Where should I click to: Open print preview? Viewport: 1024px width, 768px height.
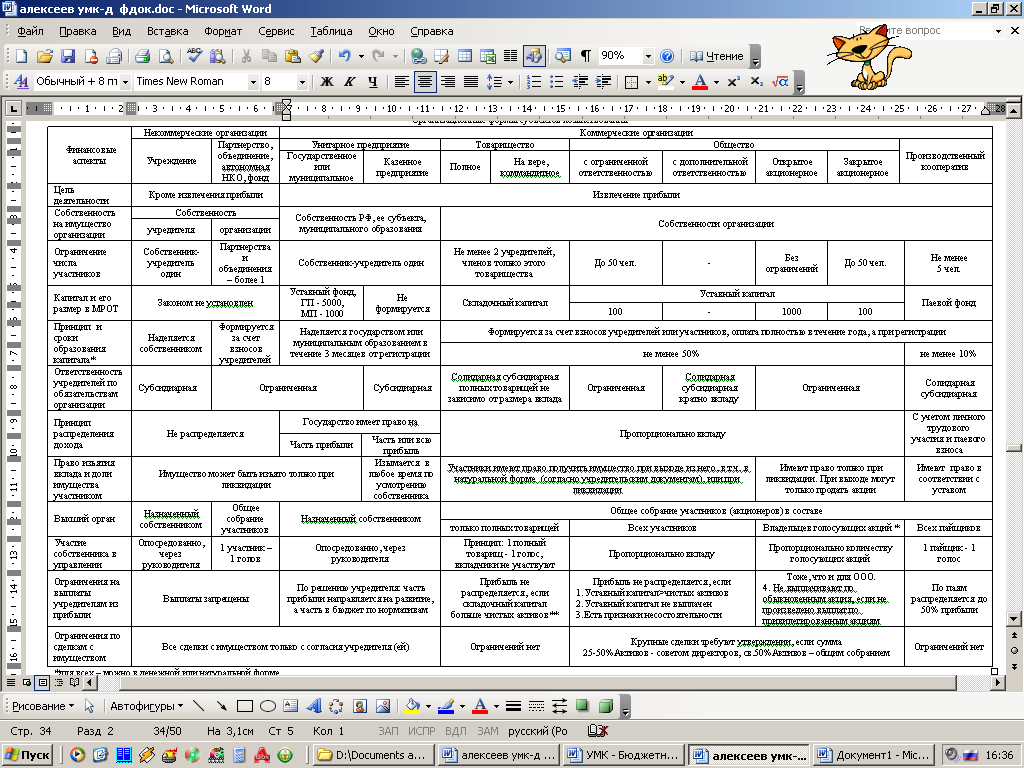point(166,56)
